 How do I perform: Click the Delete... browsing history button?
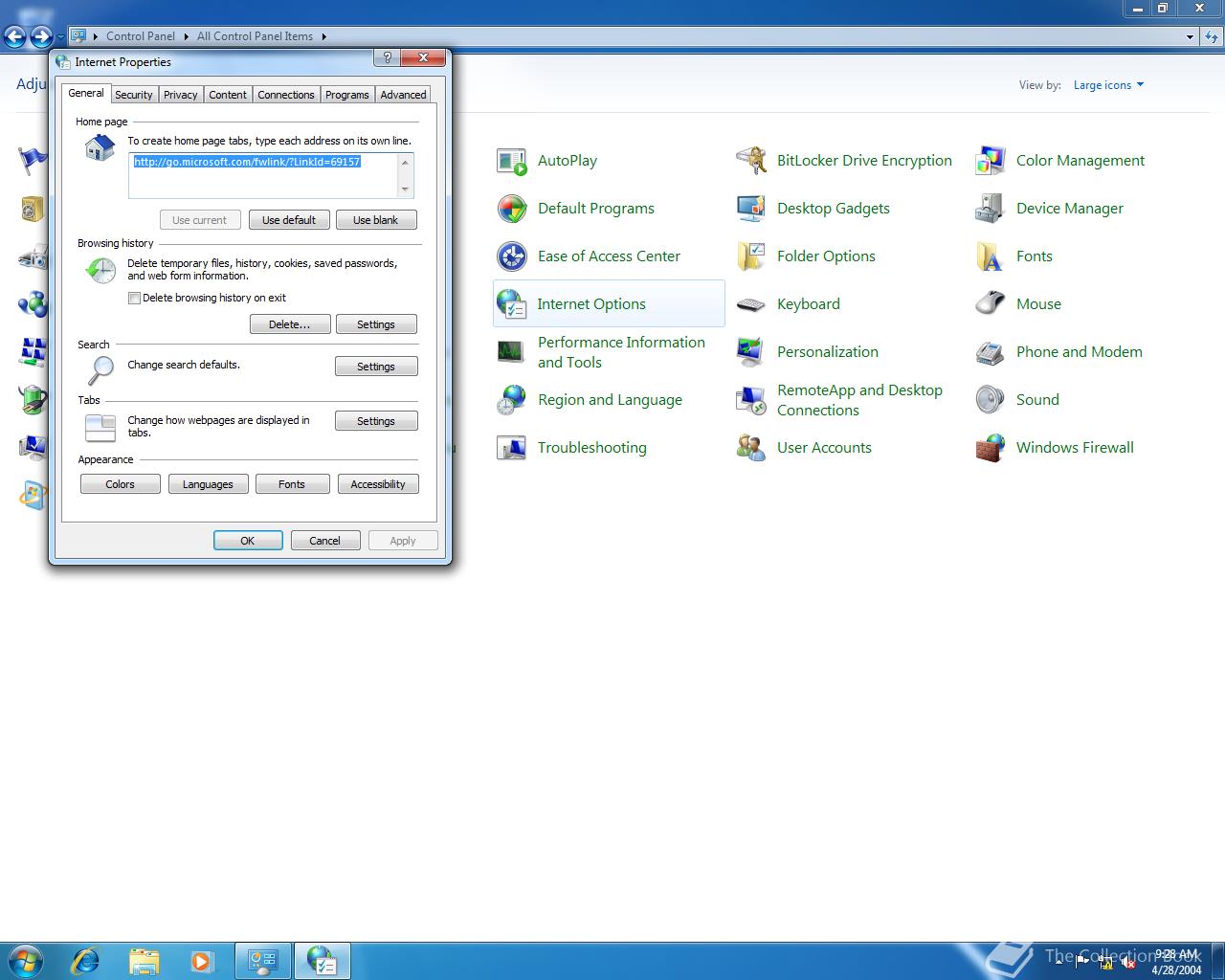[x=290, y=324]
